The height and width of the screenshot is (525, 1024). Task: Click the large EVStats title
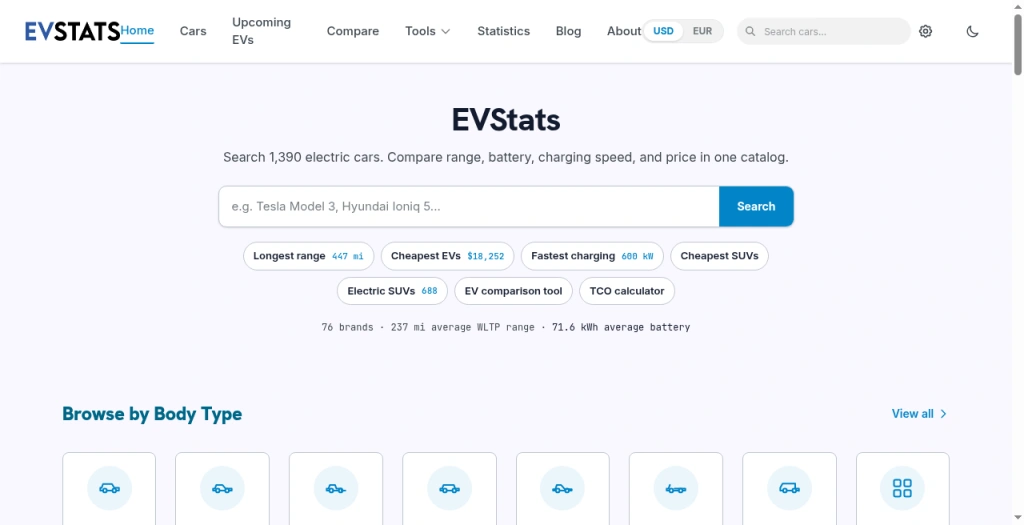[x=505, y=120]
